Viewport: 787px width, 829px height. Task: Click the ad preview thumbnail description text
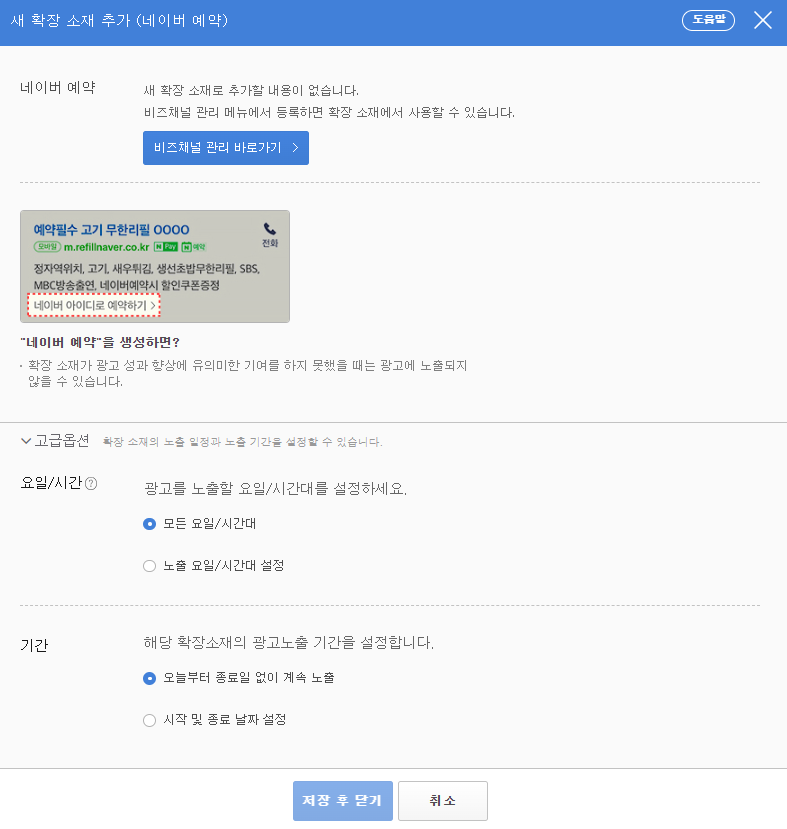point(146,277)
